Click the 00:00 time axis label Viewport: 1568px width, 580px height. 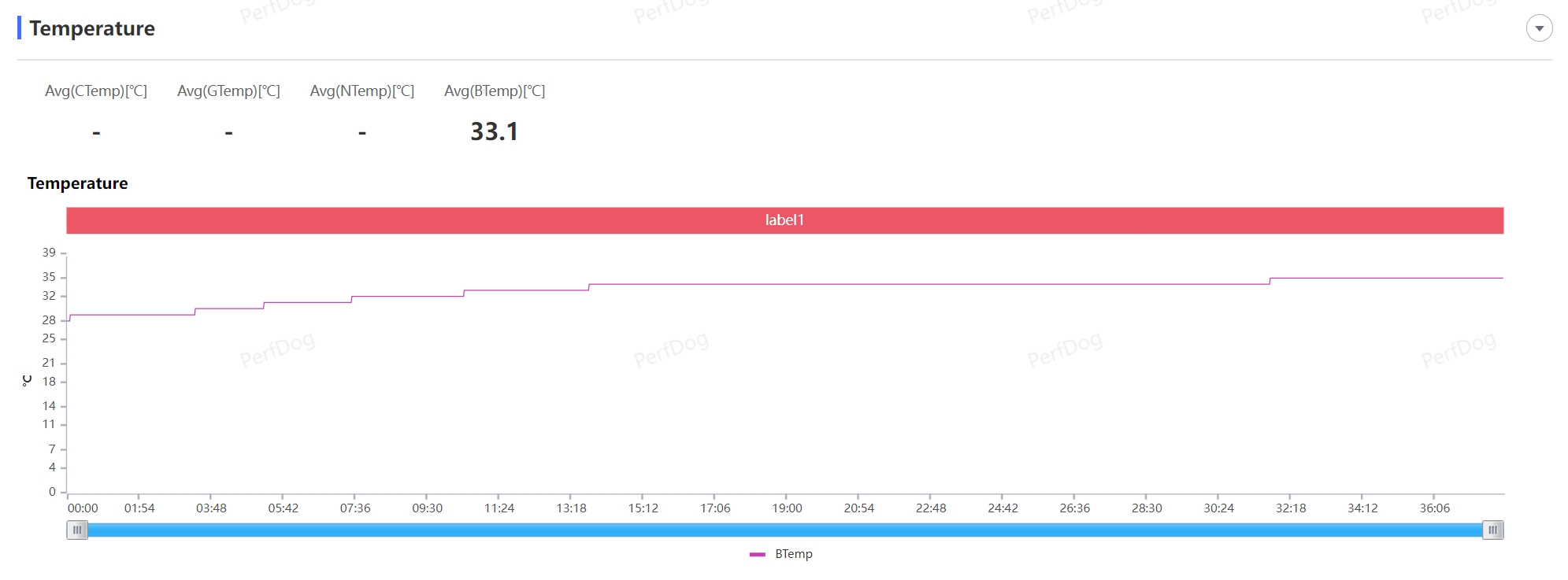83,508
